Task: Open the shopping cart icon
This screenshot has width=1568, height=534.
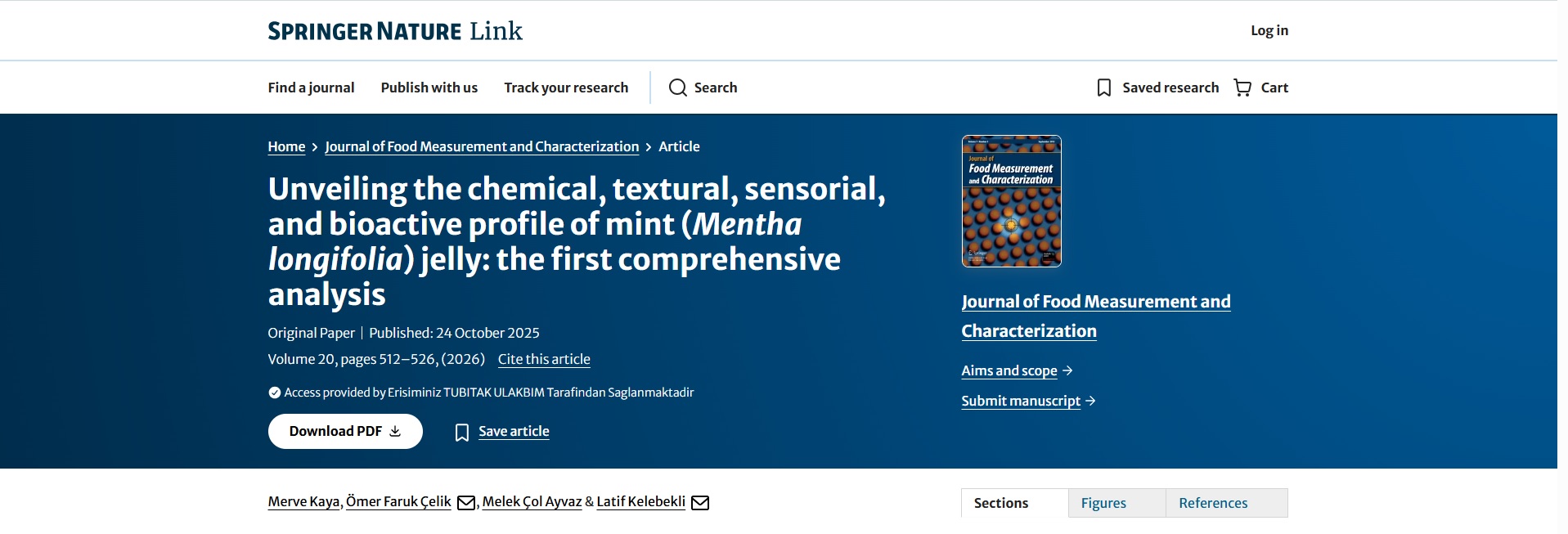Action: 1242,88
